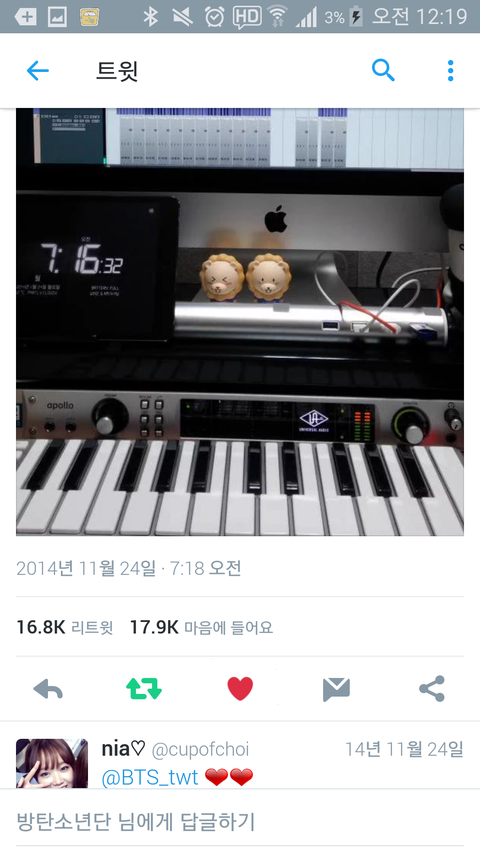Tap the share icon
The height and width of the screenshot is (853, 480).
tap(432, 689)
